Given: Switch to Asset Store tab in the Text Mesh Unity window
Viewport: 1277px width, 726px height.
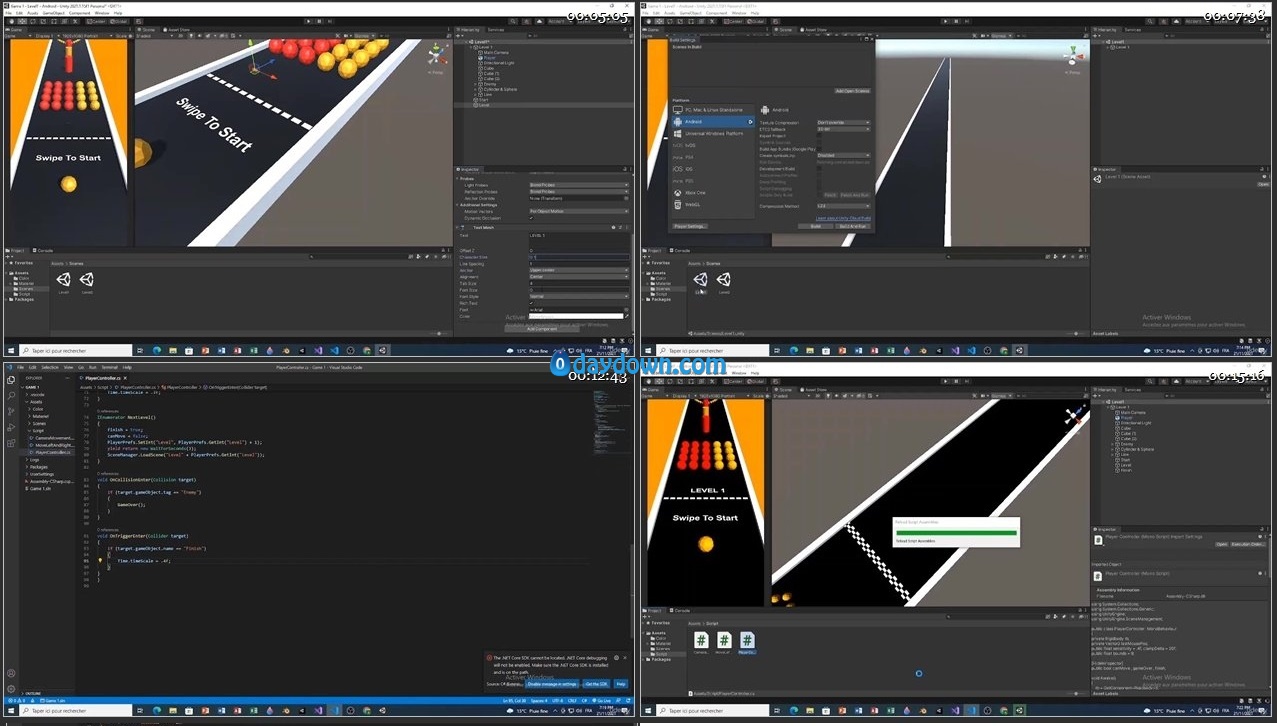Looking at the screenshot, I should [178, 30].
